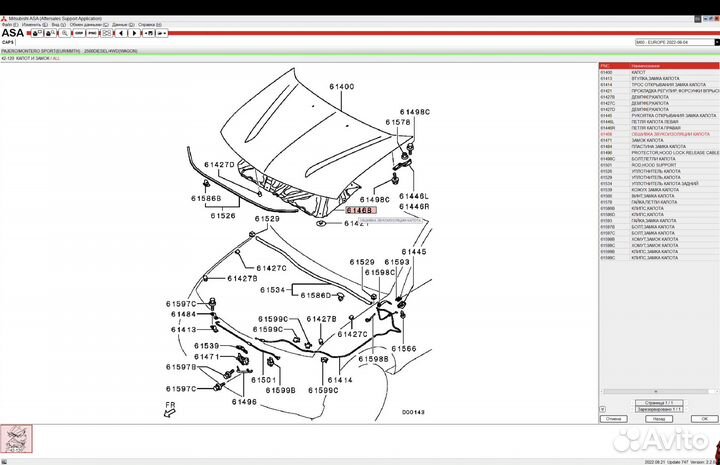Click the Страница 1 / 1 page button

659,402
